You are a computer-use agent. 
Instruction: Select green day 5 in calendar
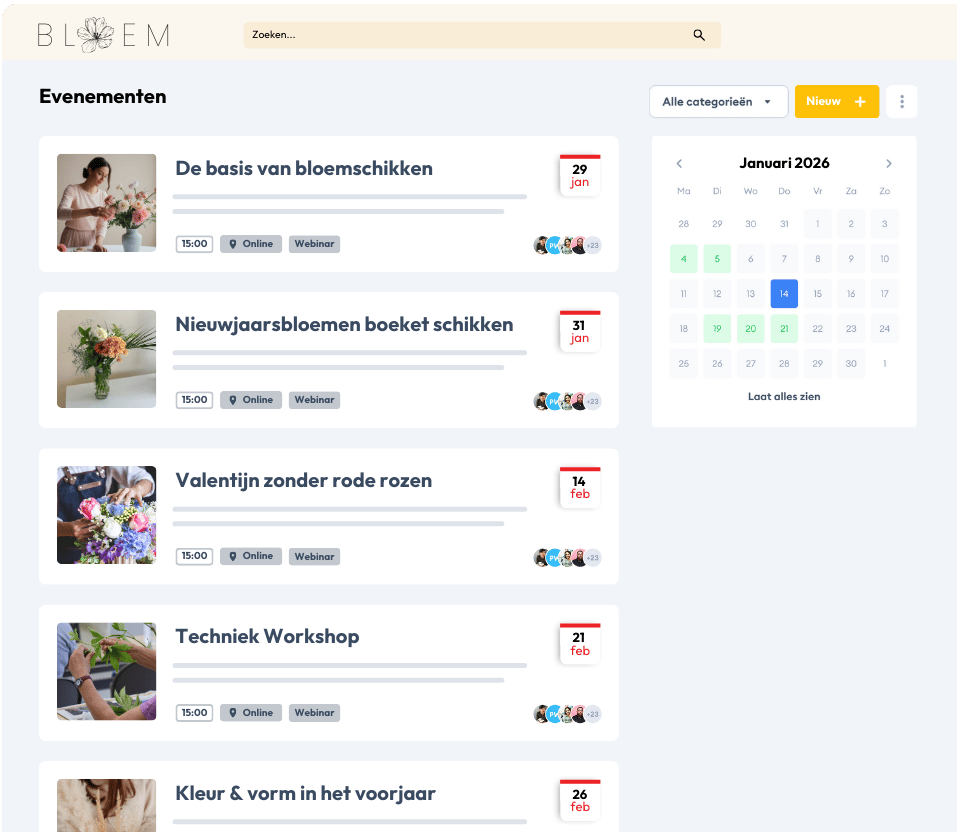tap(717, 259)
